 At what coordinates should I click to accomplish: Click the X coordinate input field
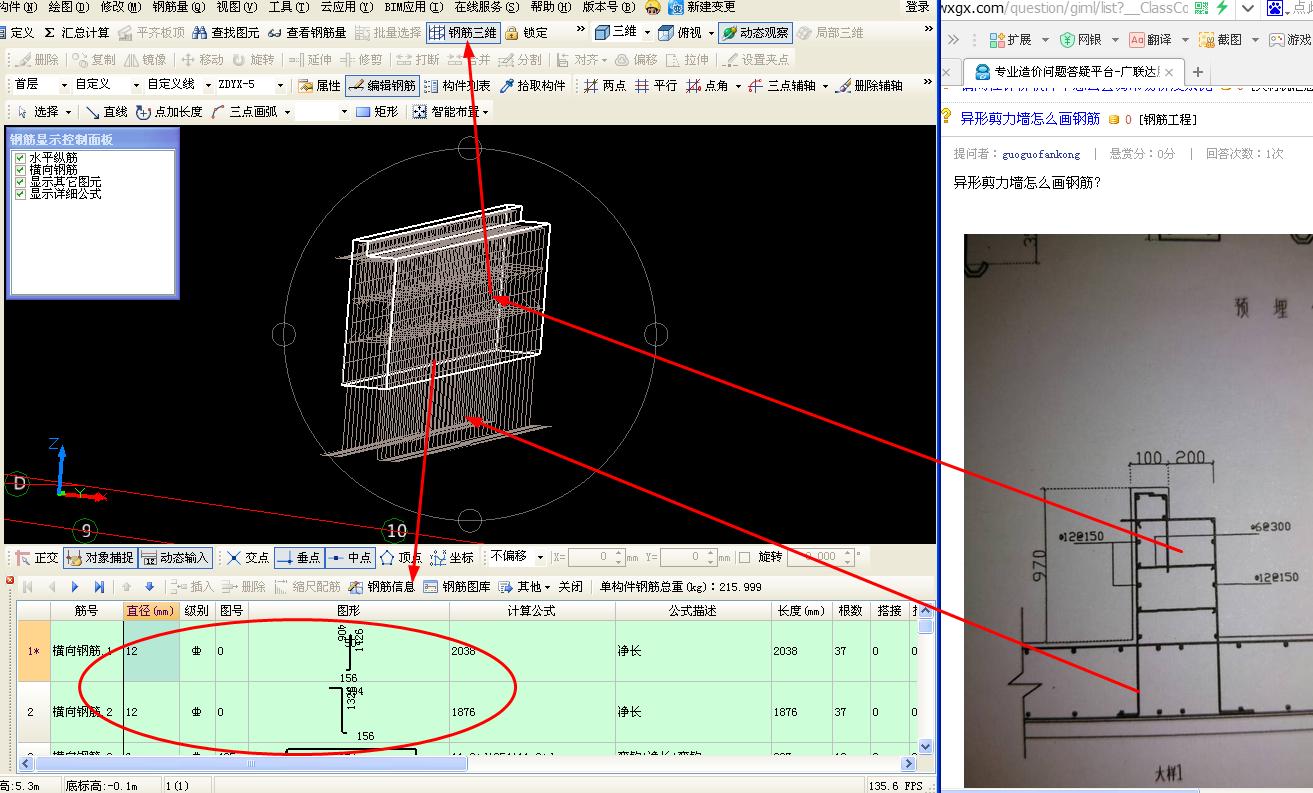[596, 557]
